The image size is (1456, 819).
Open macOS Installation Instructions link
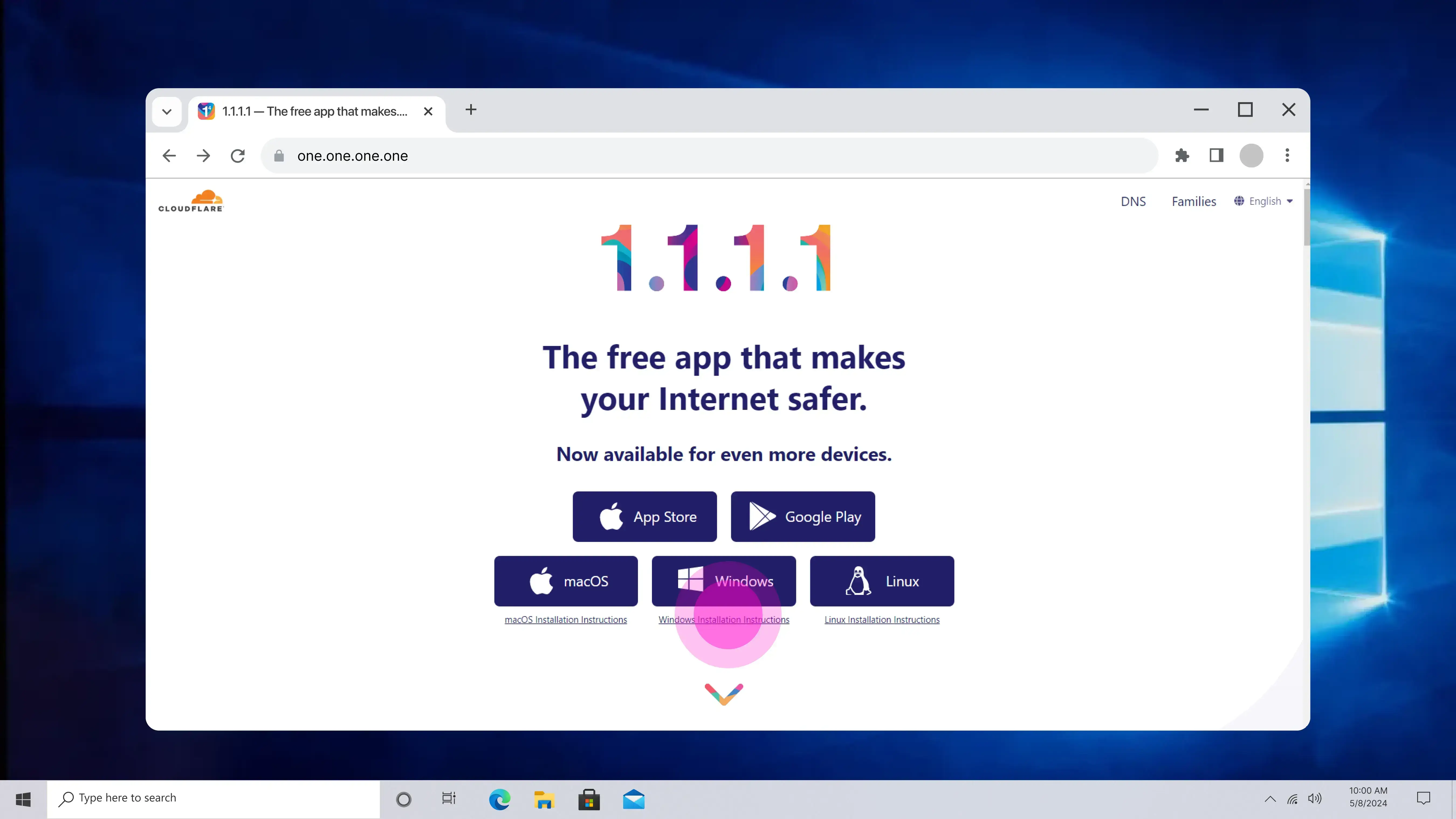pyautogui.click(x=566, y=620)
